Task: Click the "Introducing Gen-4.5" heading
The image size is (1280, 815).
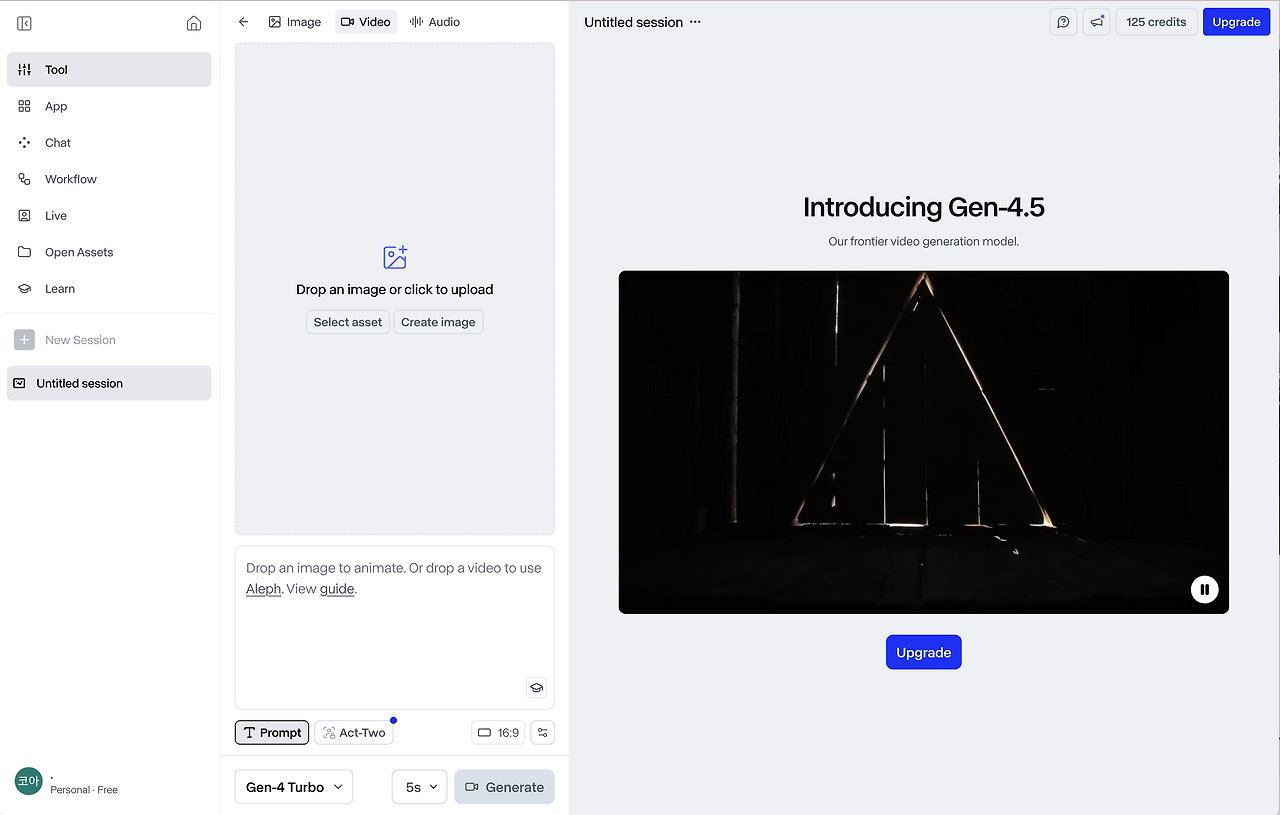Action: tap(924, 207)
